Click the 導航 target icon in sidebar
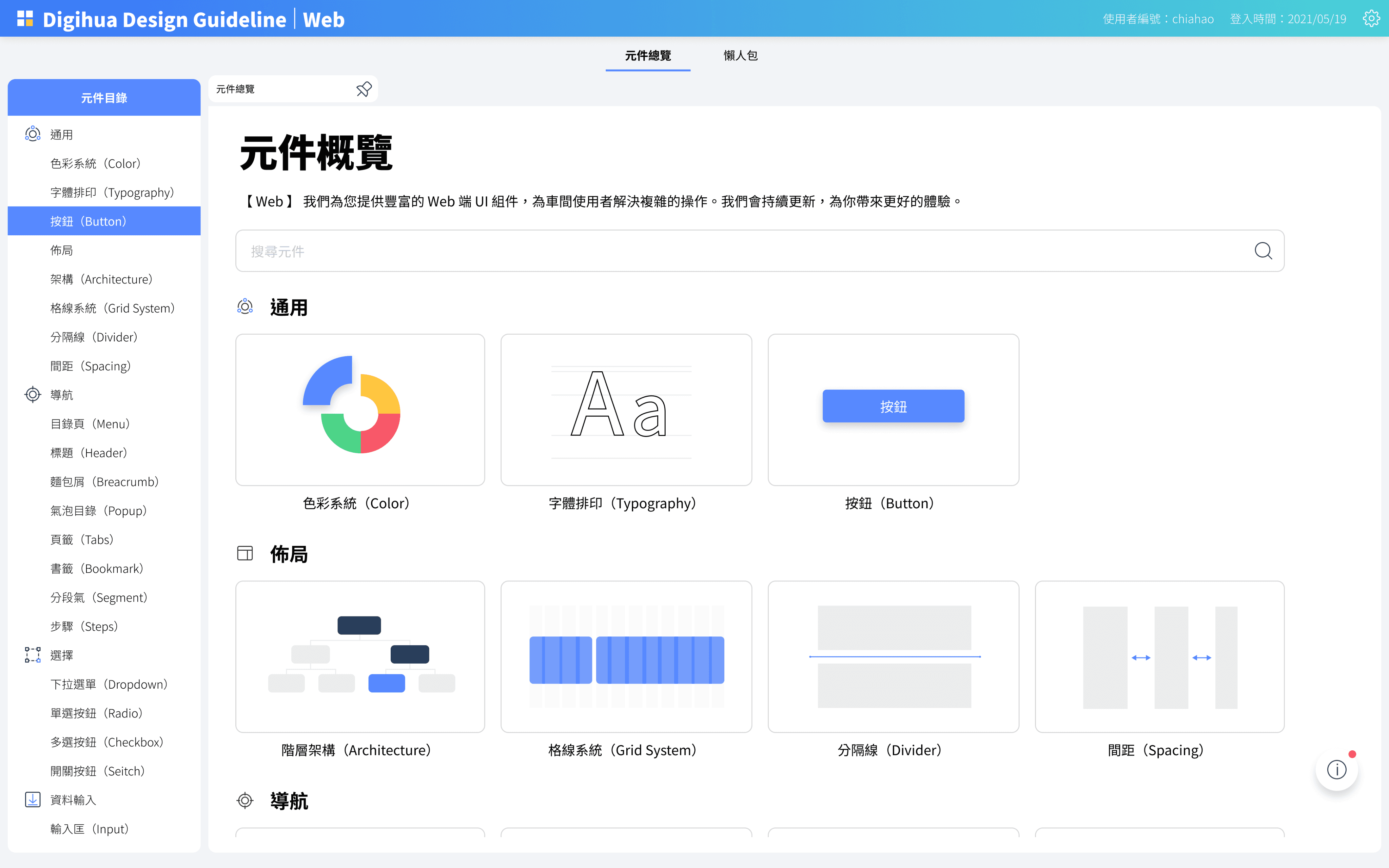Screen dimensions: 1389x868 [33, 395]
